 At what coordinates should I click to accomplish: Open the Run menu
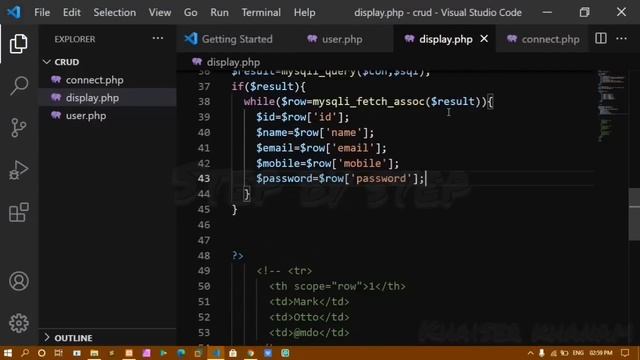pyautogui.click(x=219, y=12)
